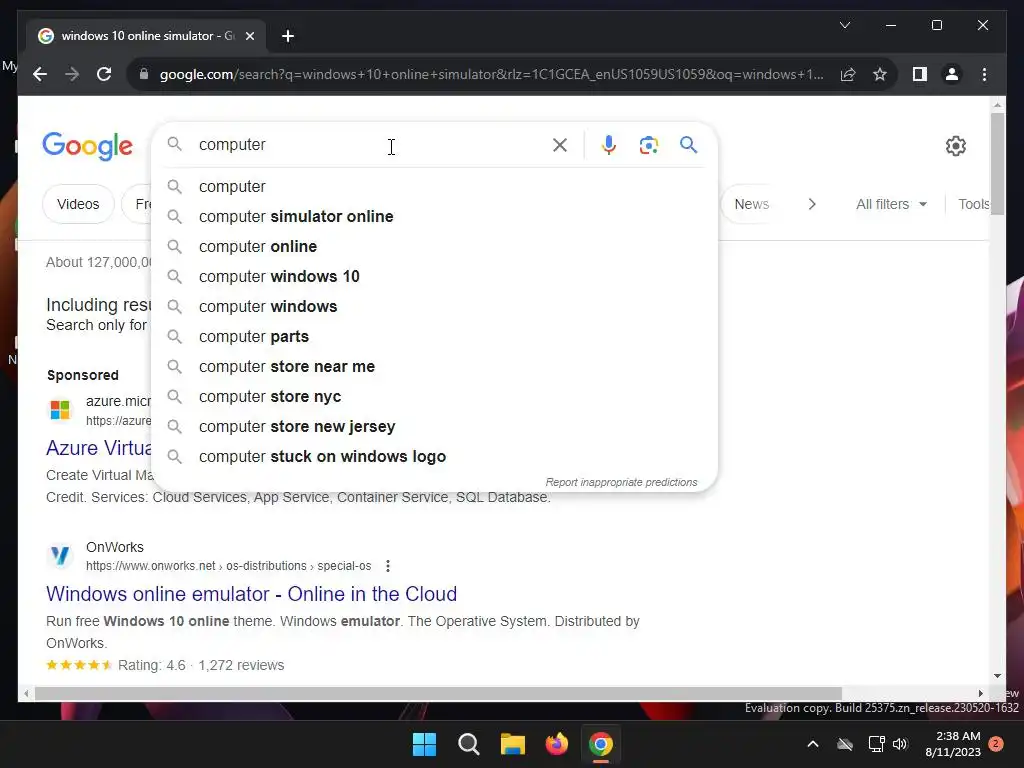Open Chrome side panel
Image resolution: width=1024 pixels, height=768 pixels.
point(920,74)
